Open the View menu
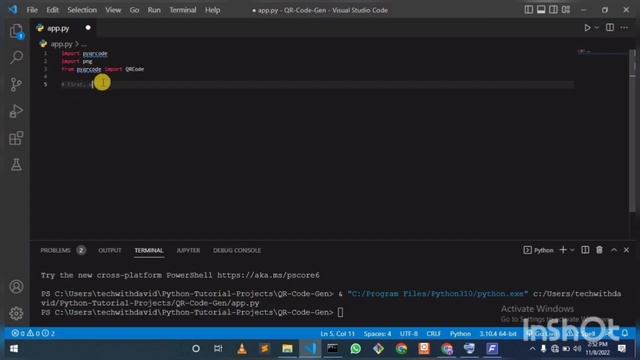The height and width of the screenshot is (360, 640). tap(113, 10)
